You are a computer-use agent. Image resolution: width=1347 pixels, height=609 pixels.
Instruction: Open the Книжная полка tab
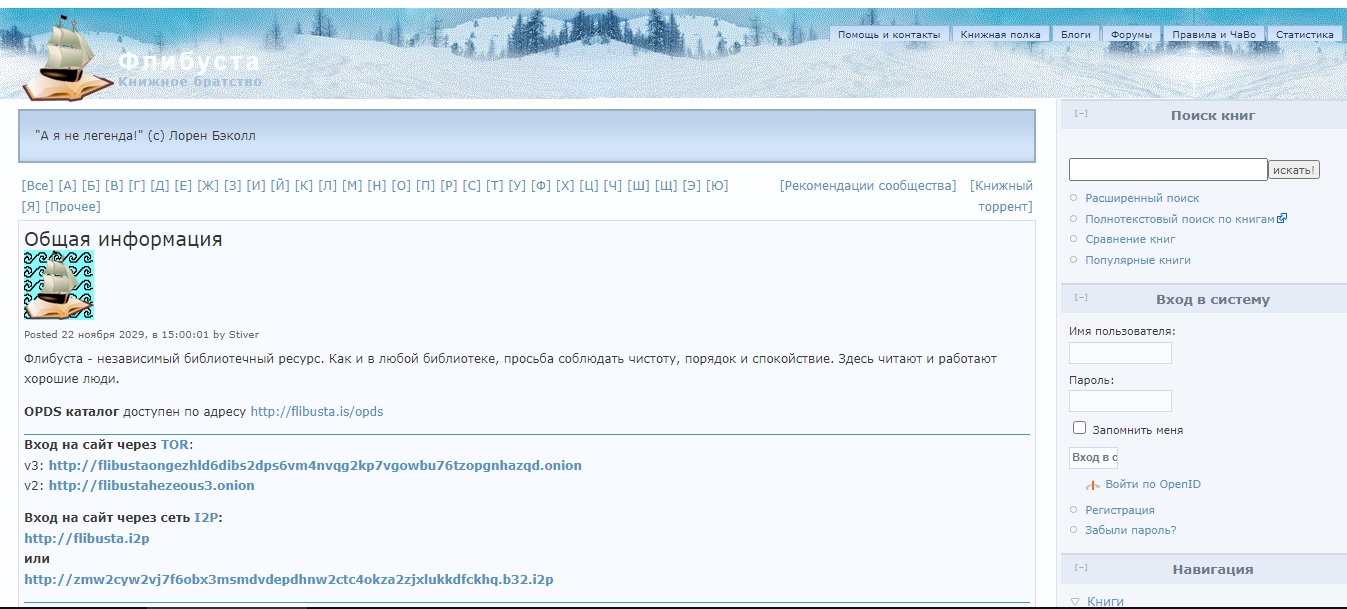[x=1001, y=34]
